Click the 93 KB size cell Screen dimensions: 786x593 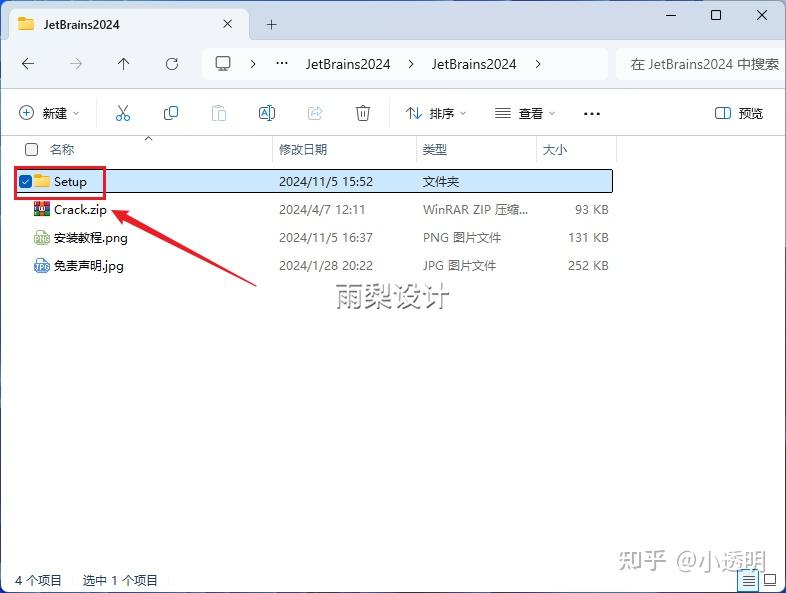tap(592, 210)
